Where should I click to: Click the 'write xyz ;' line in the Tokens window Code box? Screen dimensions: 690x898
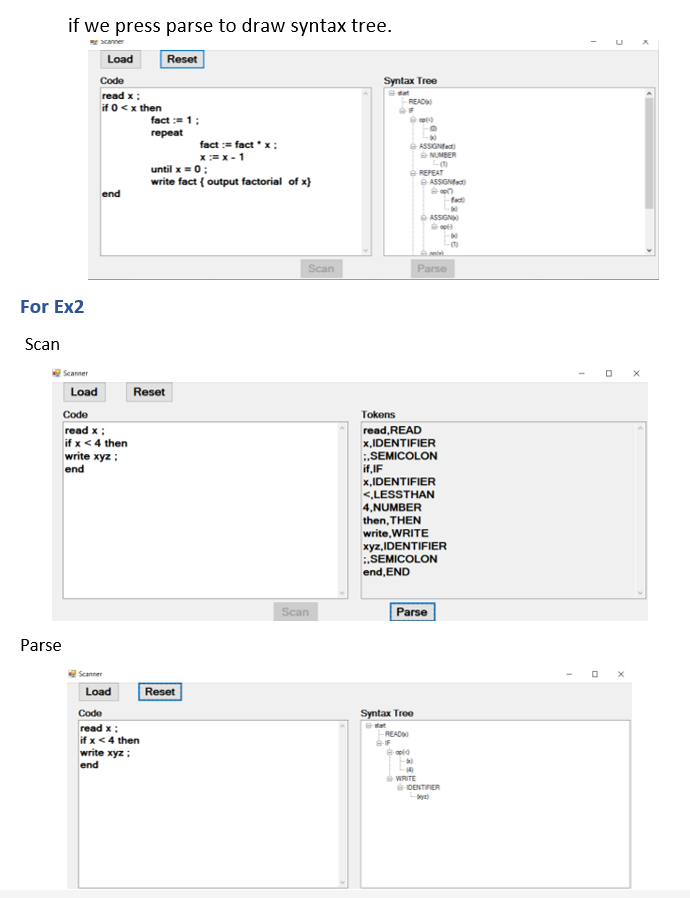(91, 456)
